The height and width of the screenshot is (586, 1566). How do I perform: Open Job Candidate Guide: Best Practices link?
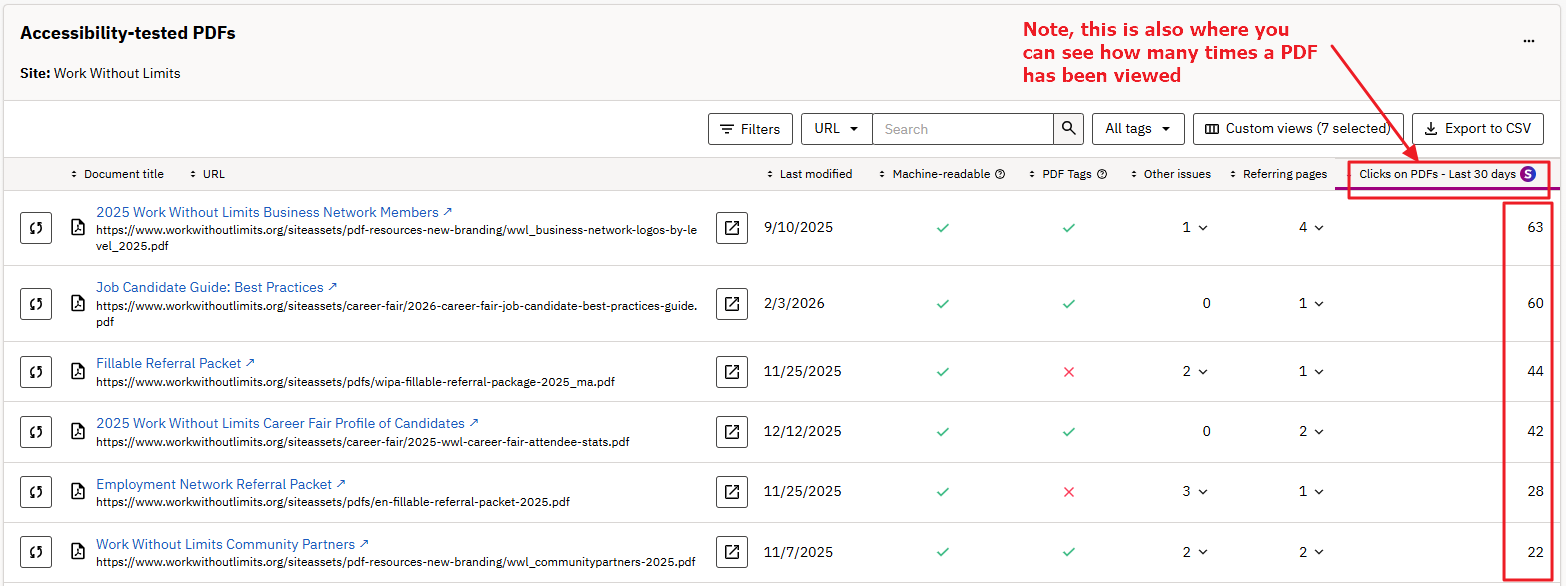coord(210,287)
